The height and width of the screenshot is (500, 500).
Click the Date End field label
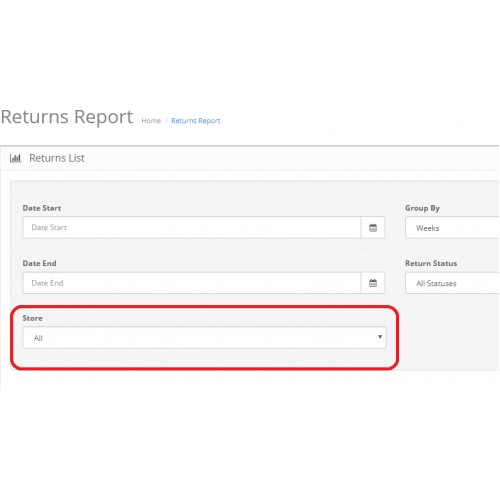39,263
